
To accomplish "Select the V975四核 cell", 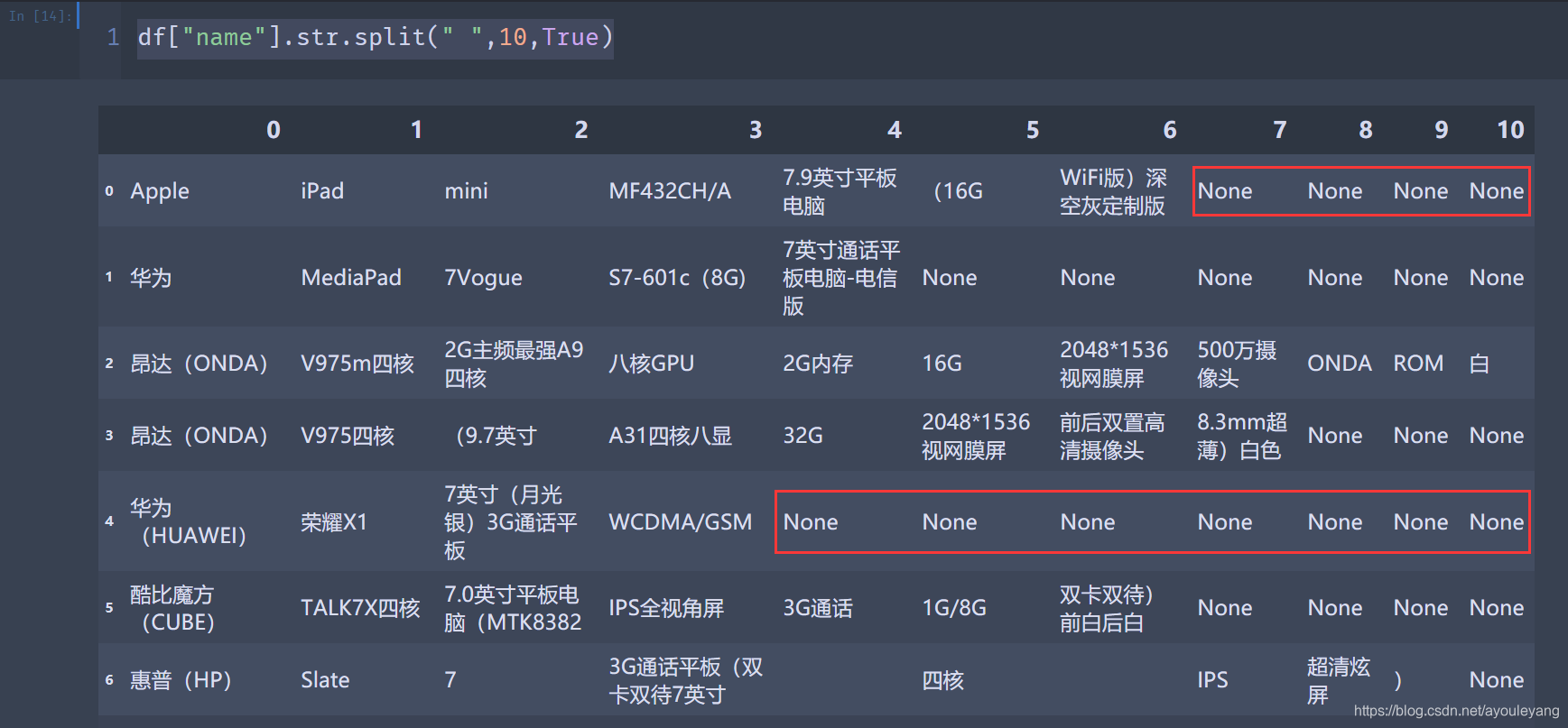I will click(348, 436).
